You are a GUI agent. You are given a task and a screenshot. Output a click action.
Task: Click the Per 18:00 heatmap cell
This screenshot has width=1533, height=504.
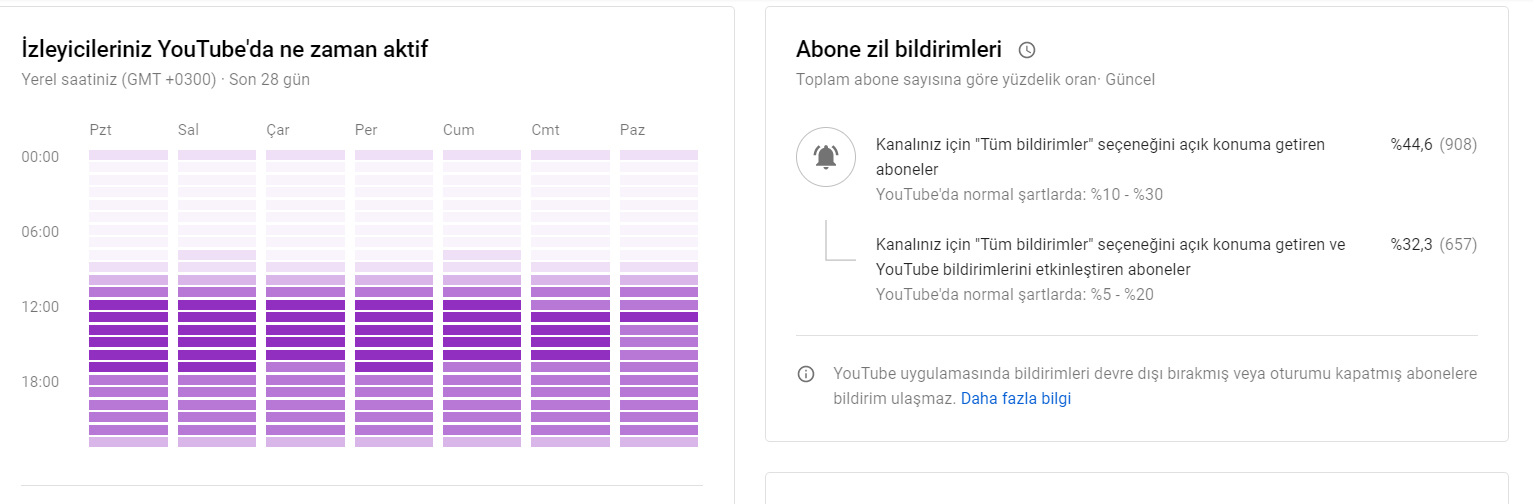point(394,380)
